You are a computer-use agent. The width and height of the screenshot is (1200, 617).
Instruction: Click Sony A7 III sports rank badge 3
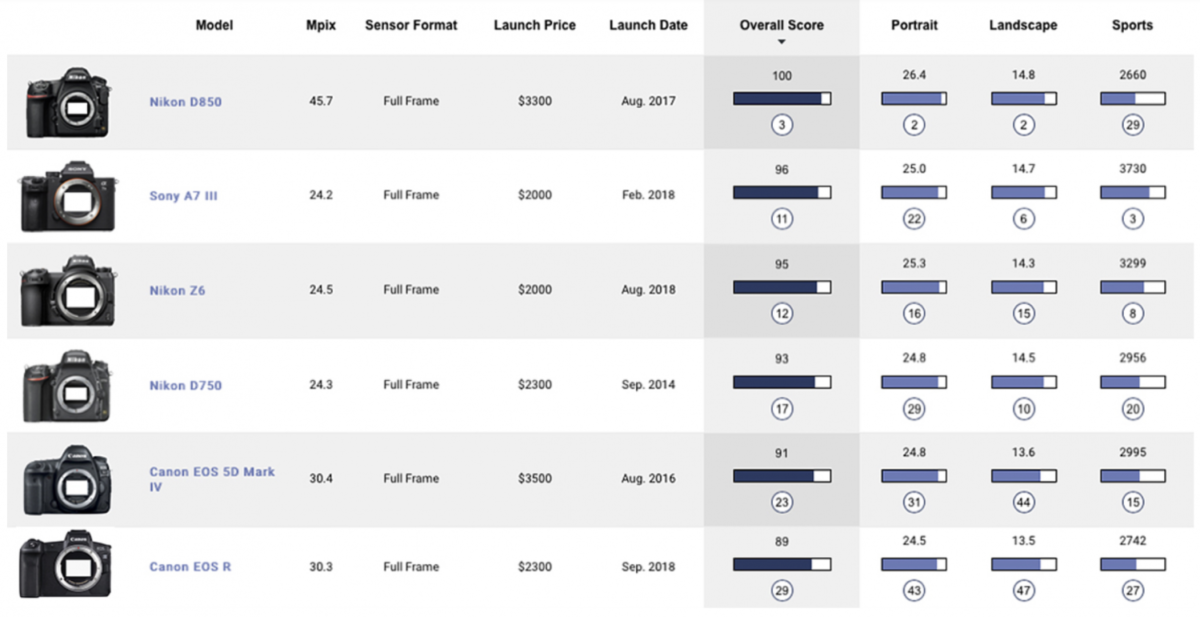click(1133, 219)
